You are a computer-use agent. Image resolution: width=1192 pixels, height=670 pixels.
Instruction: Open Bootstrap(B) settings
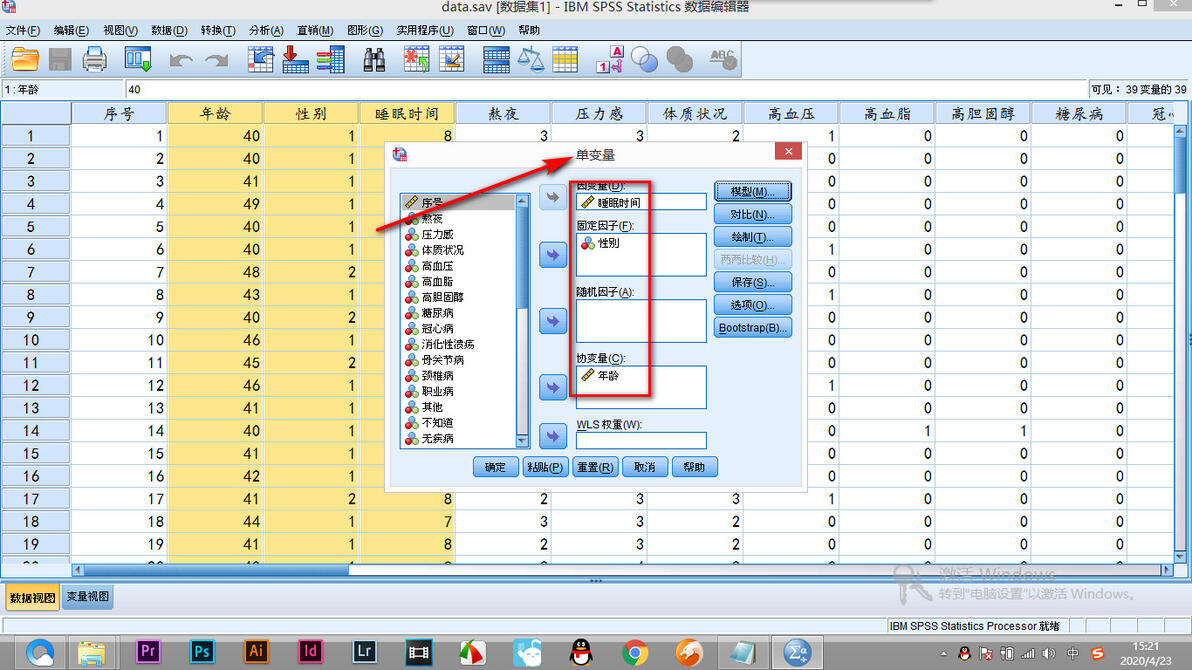coord(753,328)
